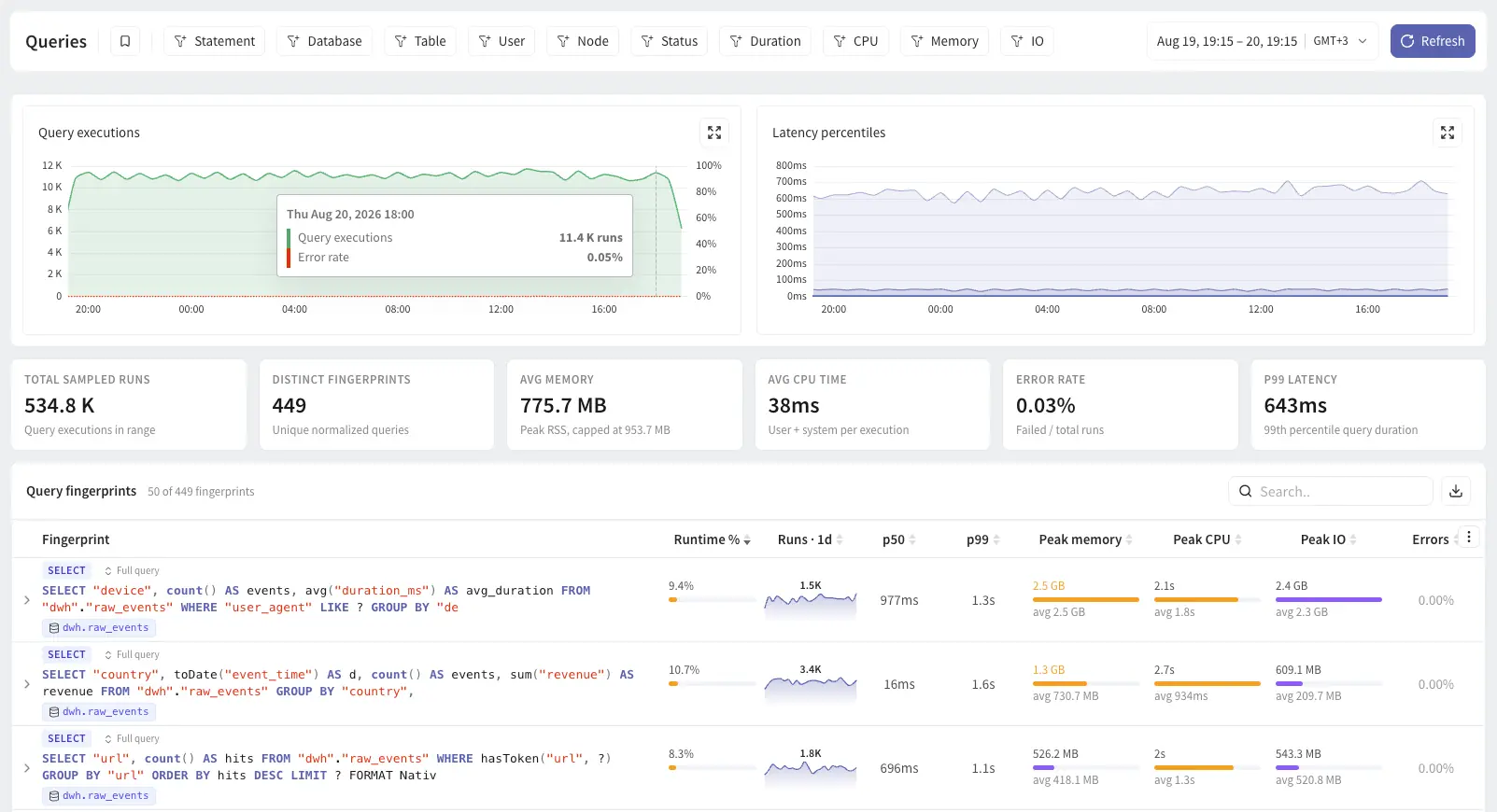Expand the Latency percentiles chart fullscreen

point(1448,133)
